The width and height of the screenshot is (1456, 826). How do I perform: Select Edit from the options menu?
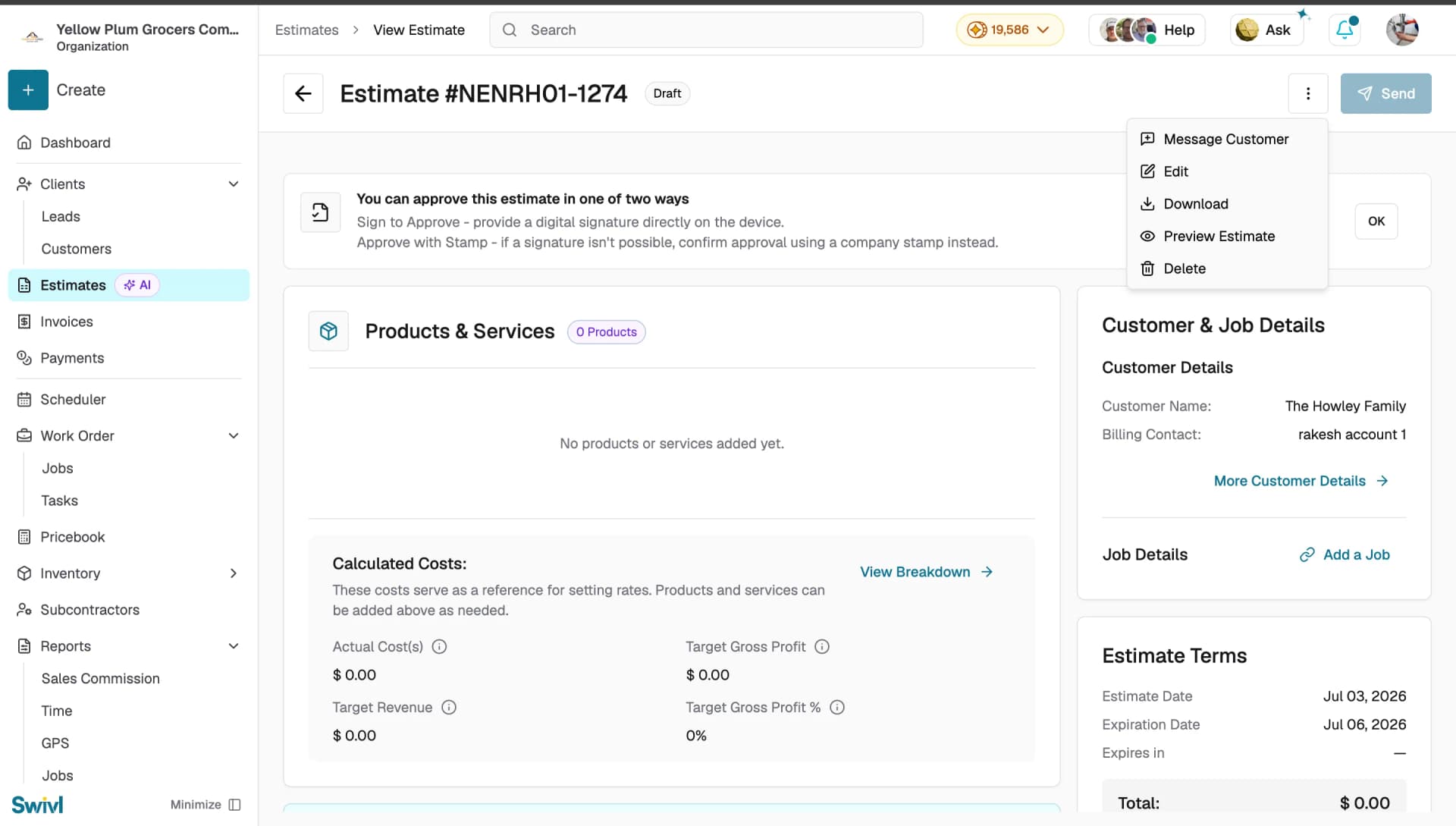(x=1226, y=171)
